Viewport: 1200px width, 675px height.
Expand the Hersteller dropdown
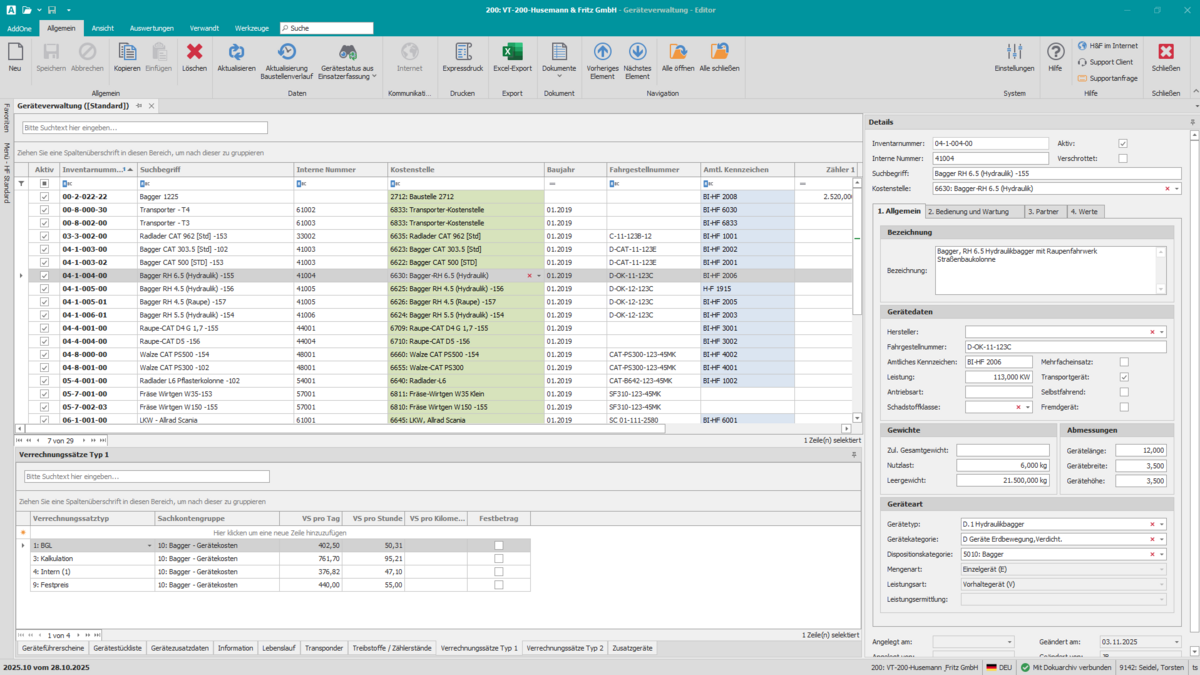(x=1162, y=332)
